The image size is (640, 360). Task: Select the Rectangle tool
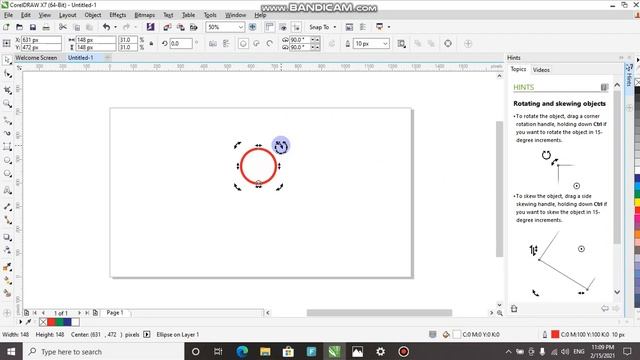(7, 147)
